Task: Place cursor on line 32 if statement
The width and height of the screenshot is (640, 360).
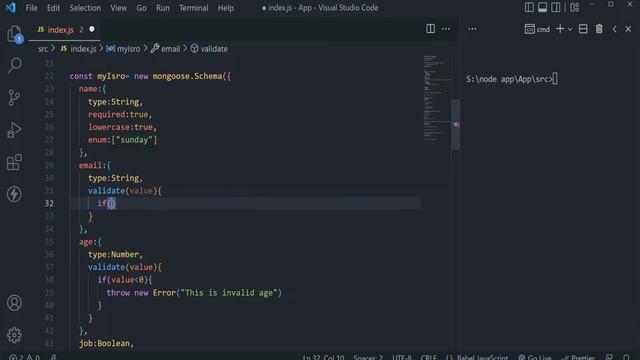Action: 106,203
